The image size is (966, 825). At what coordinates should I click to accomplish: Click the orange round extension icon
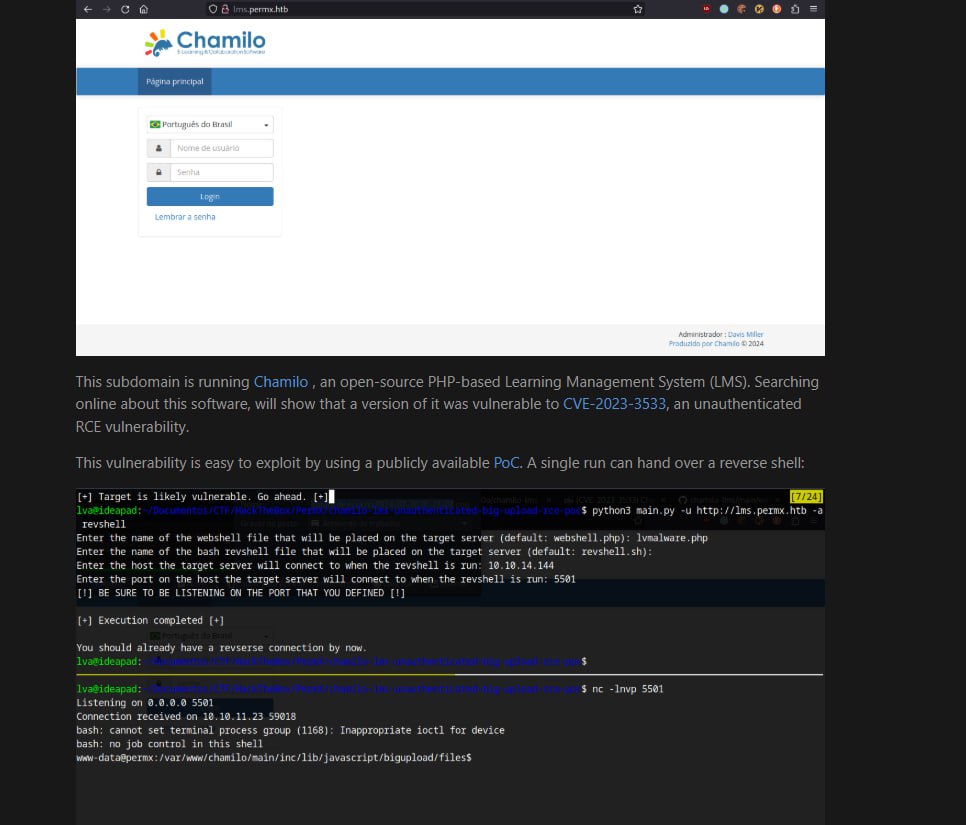pos(777,9)
